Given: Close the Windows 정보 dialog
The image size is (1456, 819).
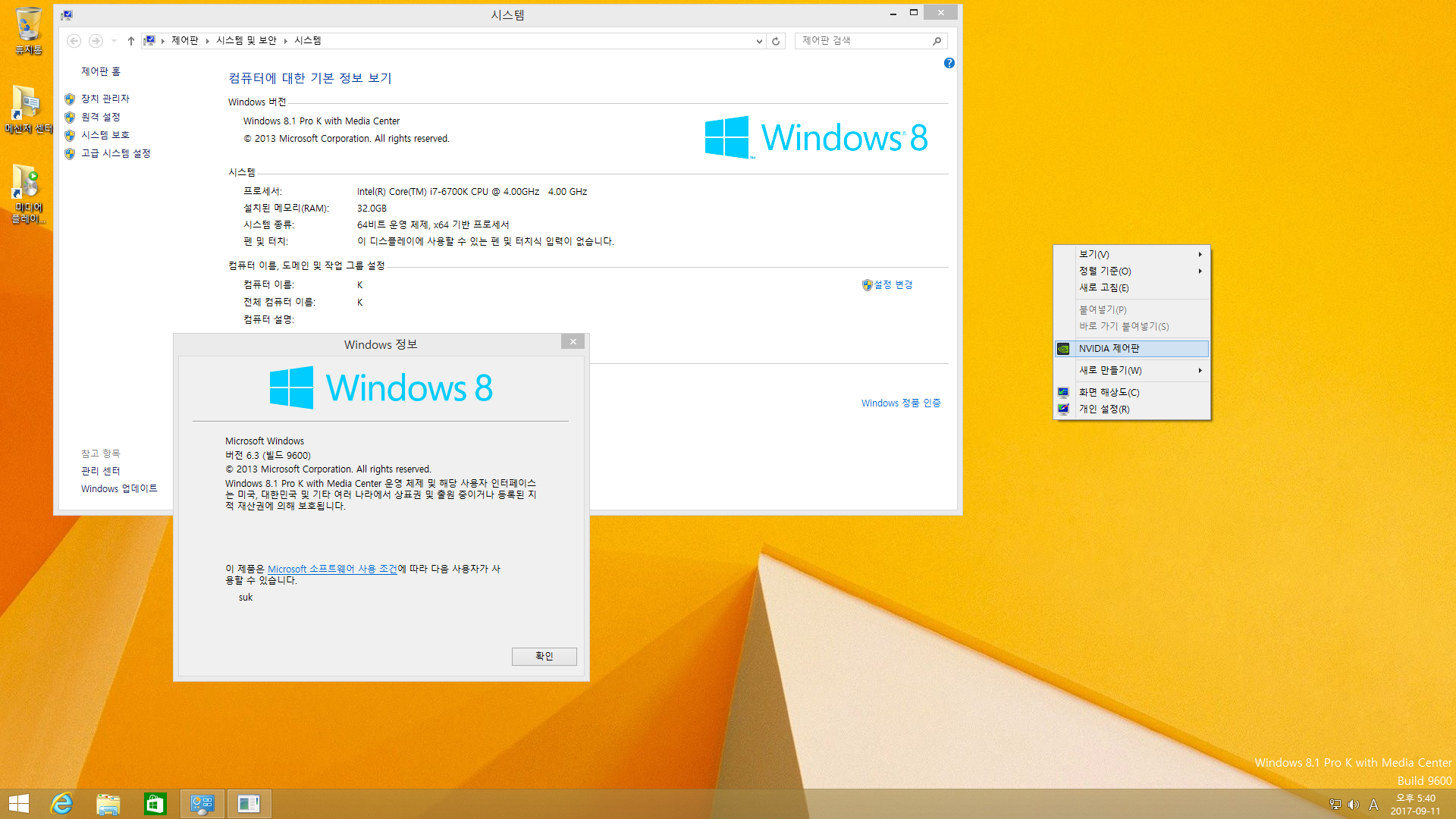Looking at the screenshot, I should point(573,342).
